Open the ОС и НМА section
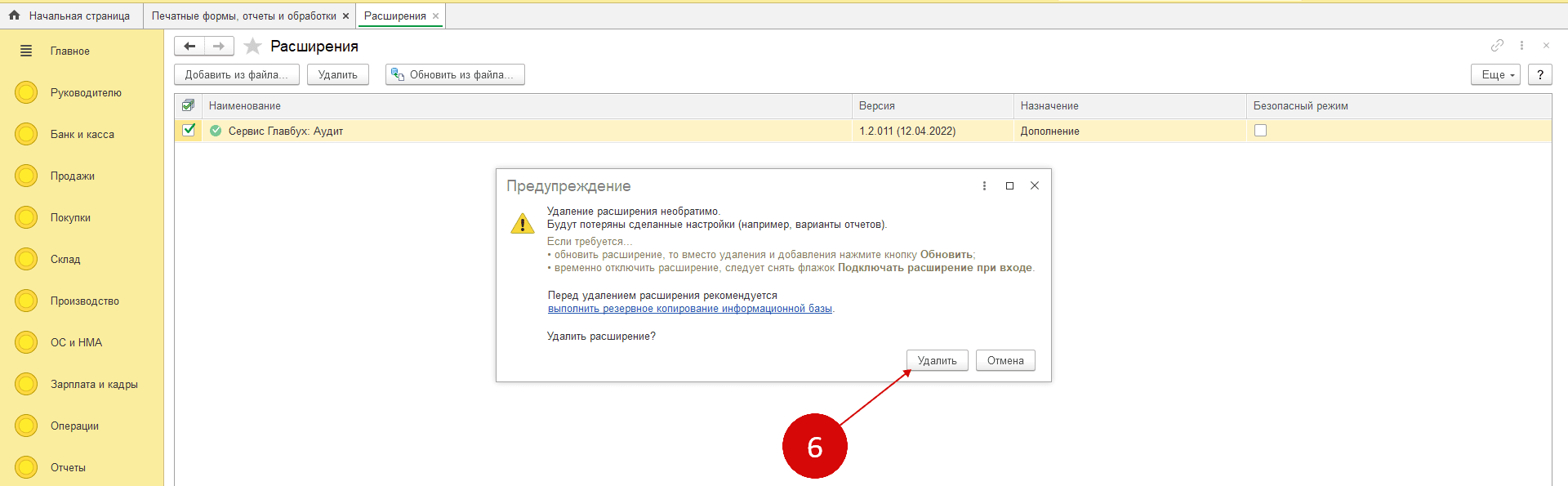1568x486 pixels. click(76, 342)
